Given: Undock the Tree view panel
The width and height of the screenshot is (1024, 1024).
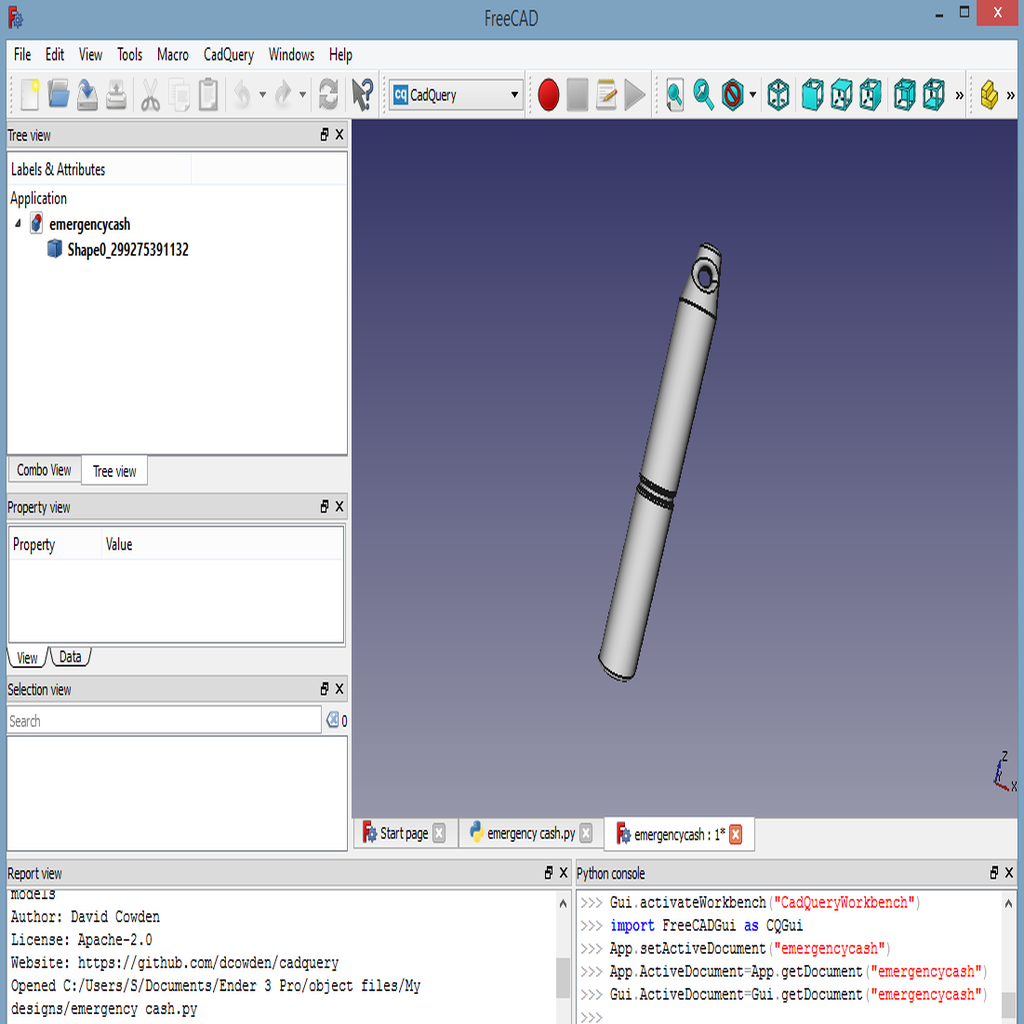Looking at the screenshot, I should (325, 135).
